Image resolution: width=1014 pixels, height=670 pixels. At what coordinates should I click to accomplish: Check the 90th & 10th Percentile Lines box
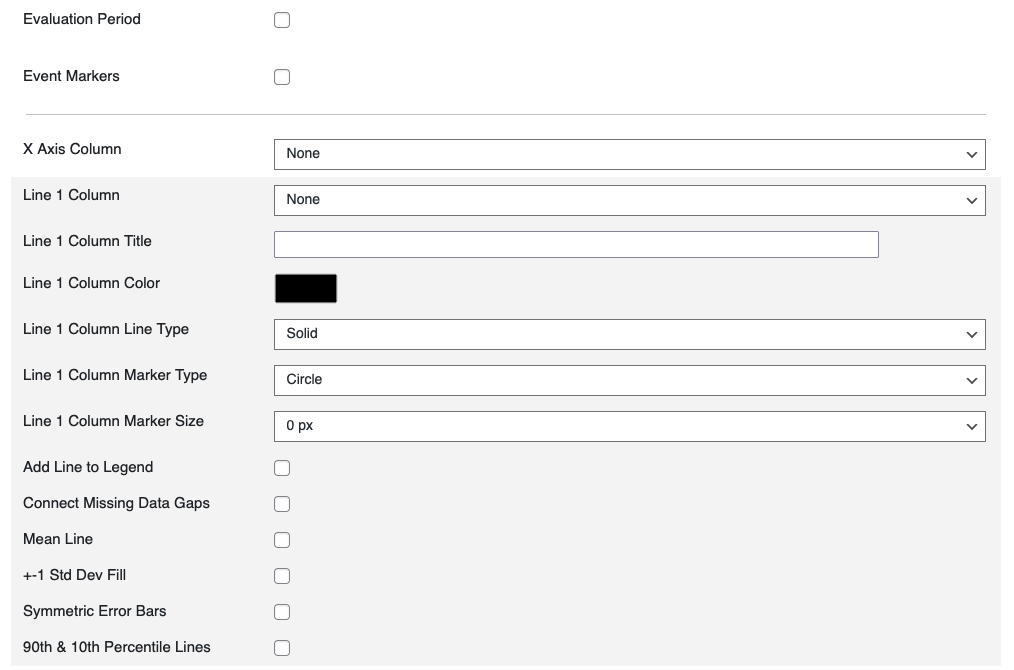[281, 647]
